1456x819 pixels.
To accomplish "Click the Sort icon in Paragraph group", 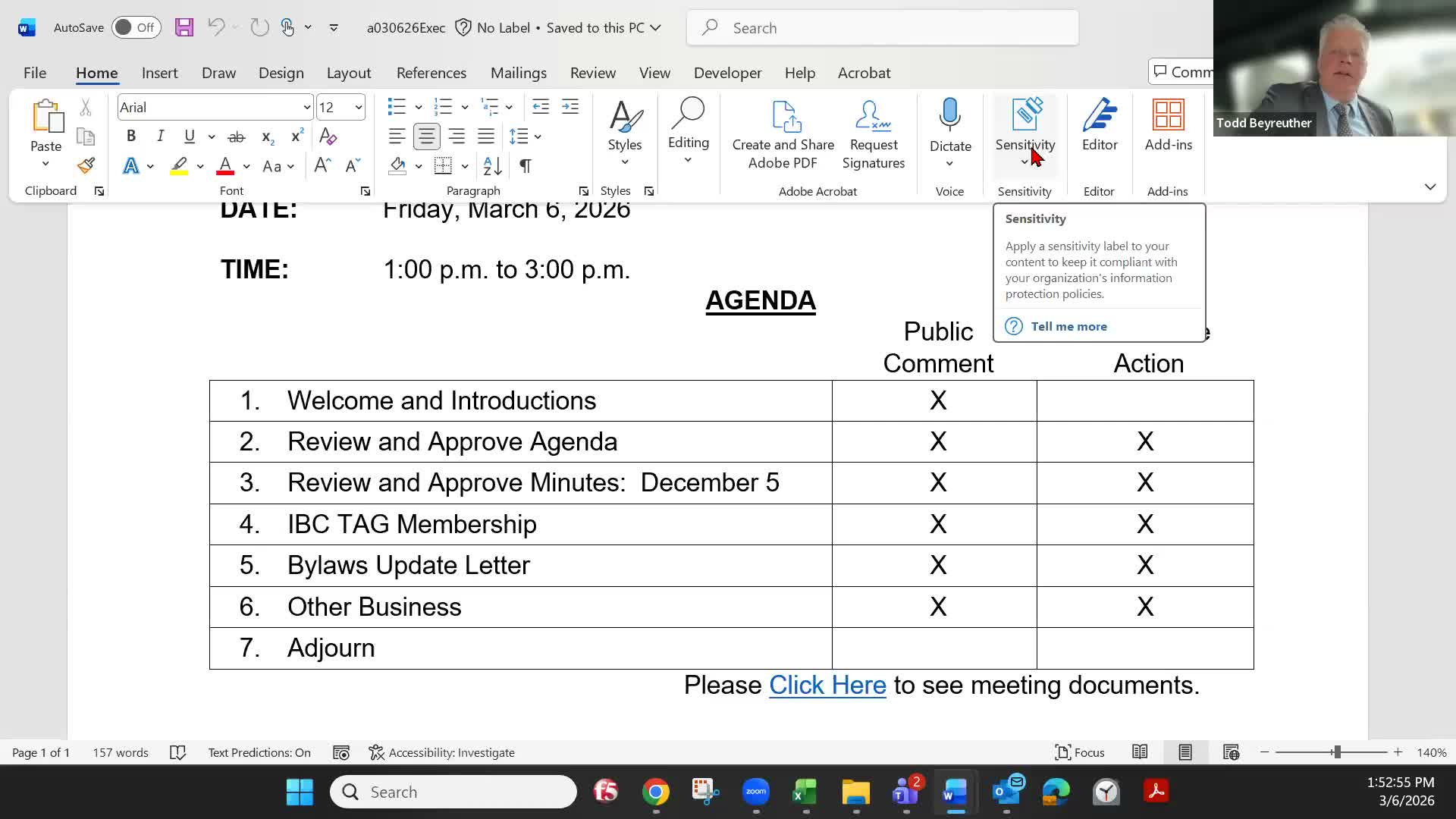I will click(x=492, y=165).
